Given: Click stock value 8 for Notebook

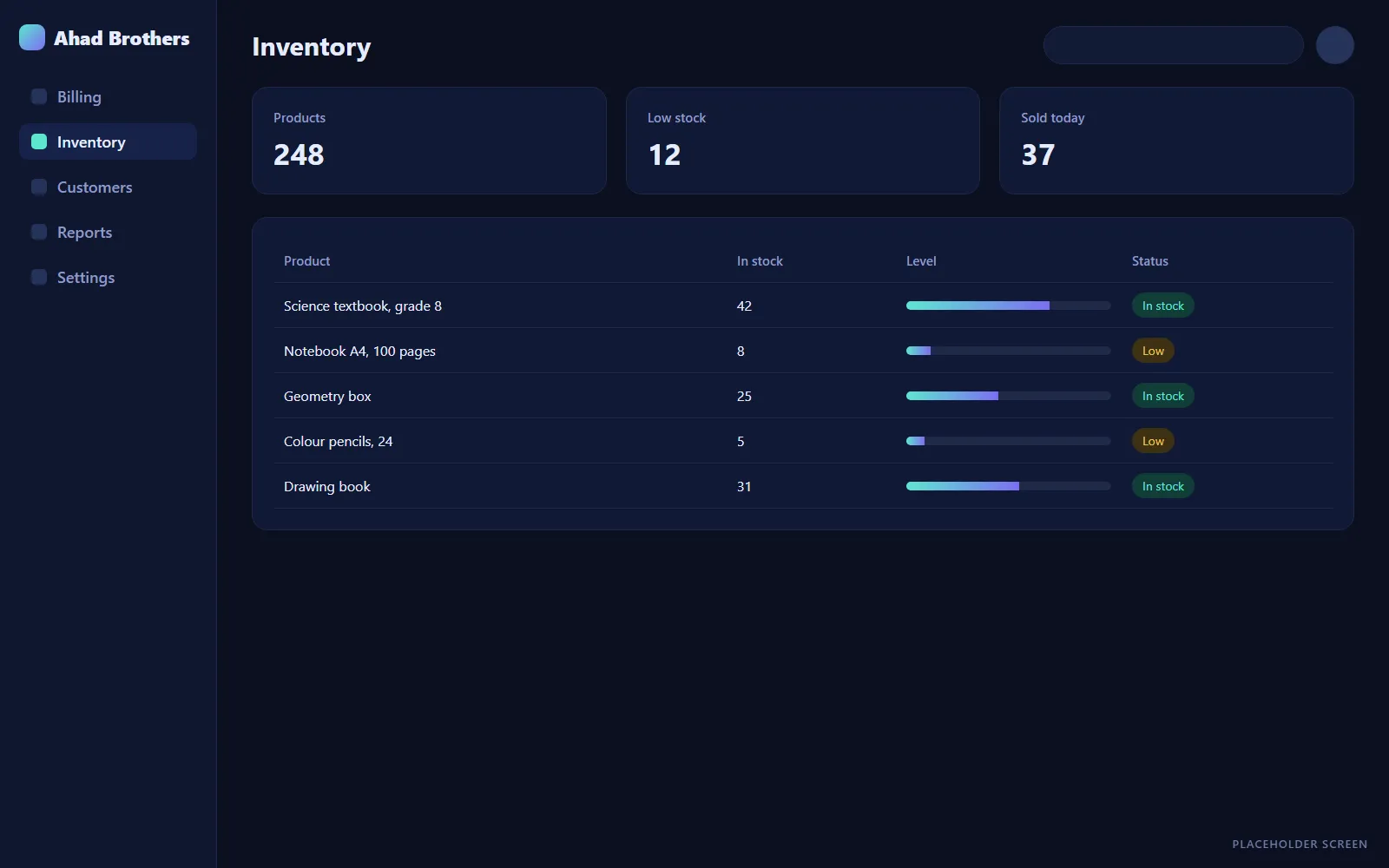Looking at the screenshot, I should coord(741,351).
